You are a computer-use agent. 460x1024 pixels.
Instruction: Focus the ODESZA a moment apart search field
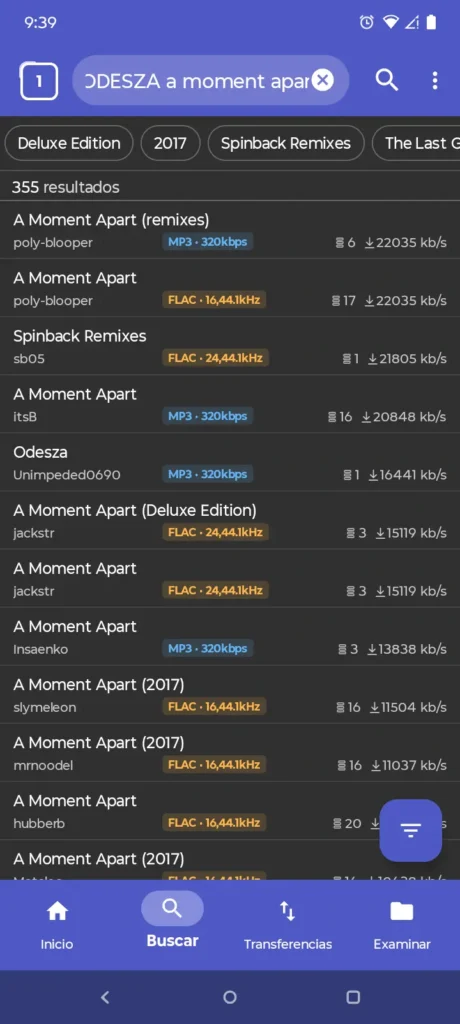click(x=196, y=80)
